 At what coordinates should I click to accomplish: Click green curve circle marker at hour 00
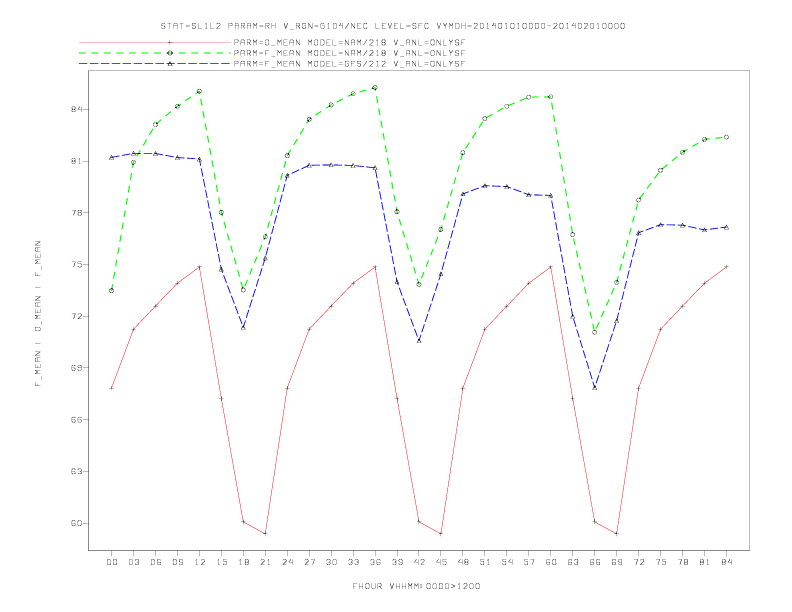click(112, 290)
